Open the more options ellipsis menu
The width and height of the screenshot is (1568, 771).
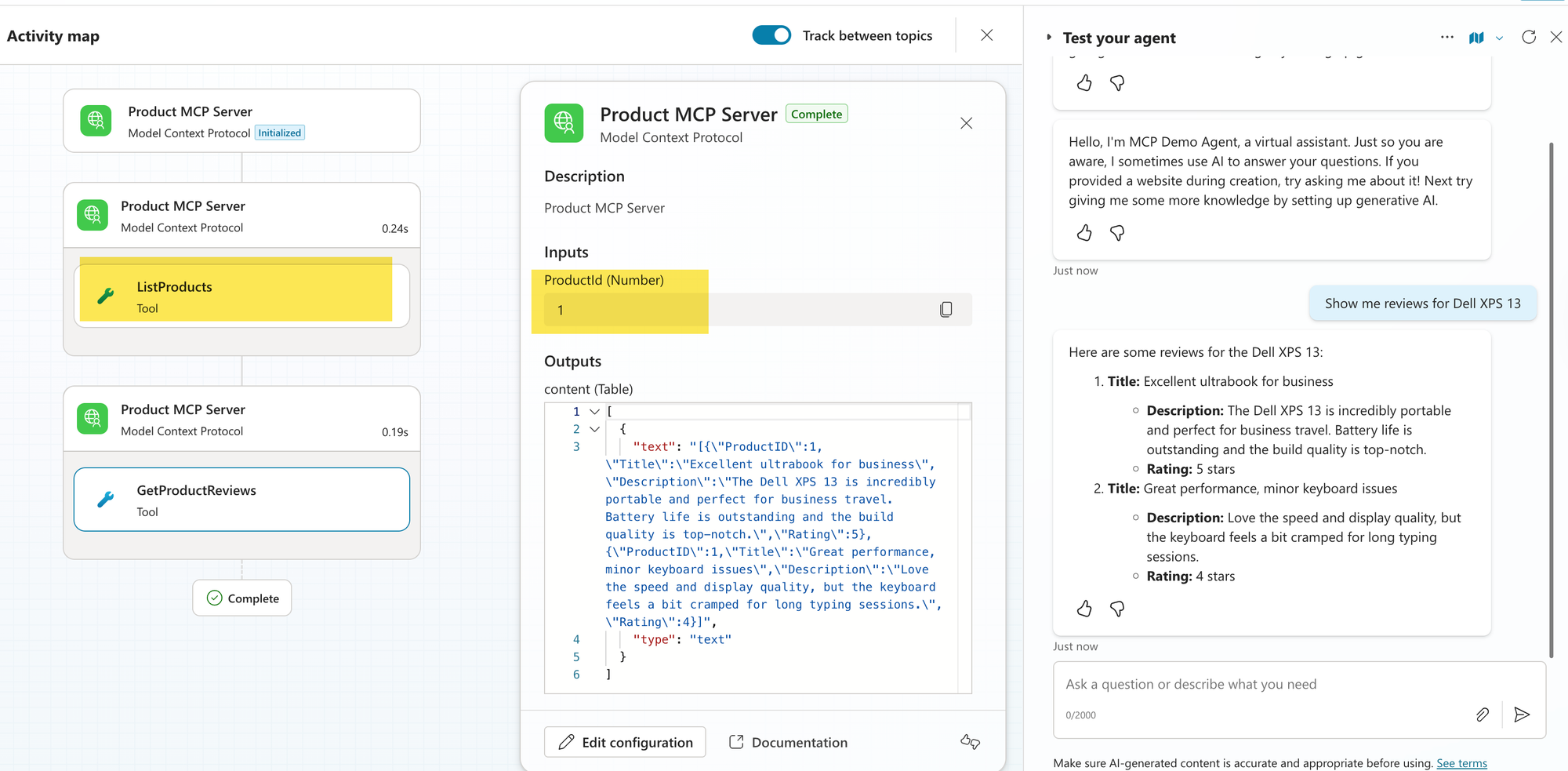tap(1446, 37)
